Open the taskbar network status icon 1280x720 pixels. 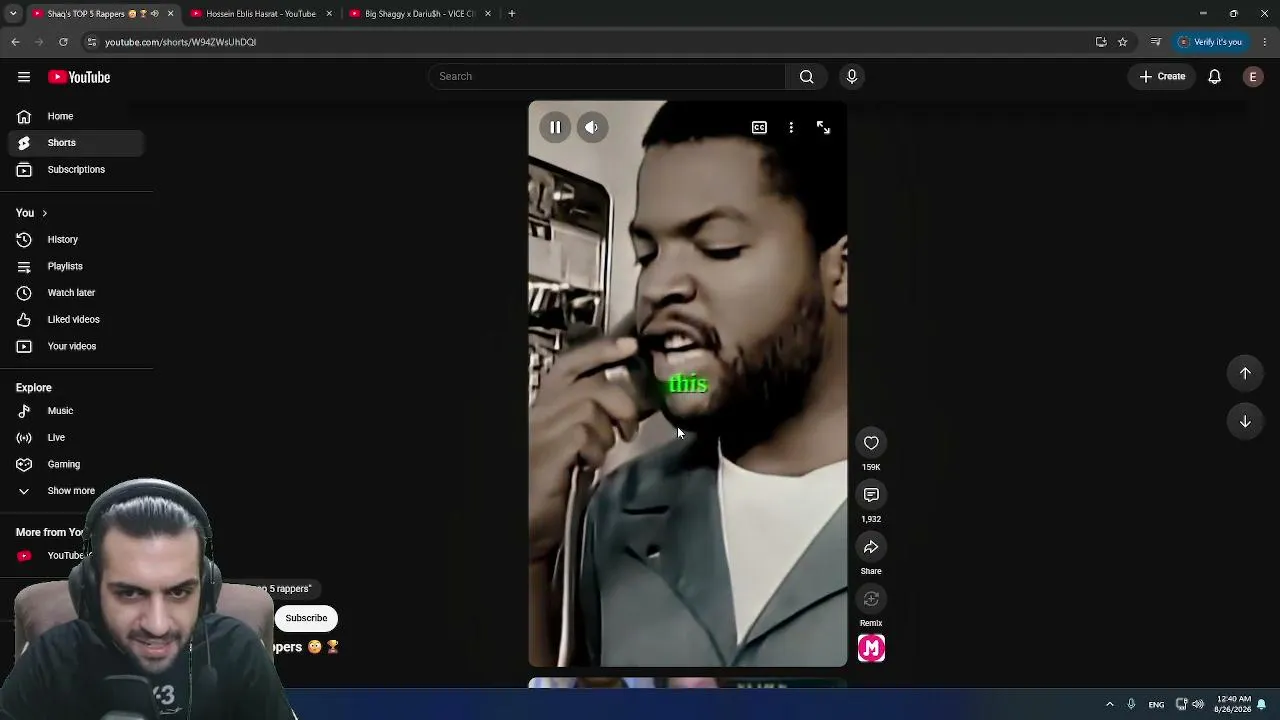tap(1181, 705)
